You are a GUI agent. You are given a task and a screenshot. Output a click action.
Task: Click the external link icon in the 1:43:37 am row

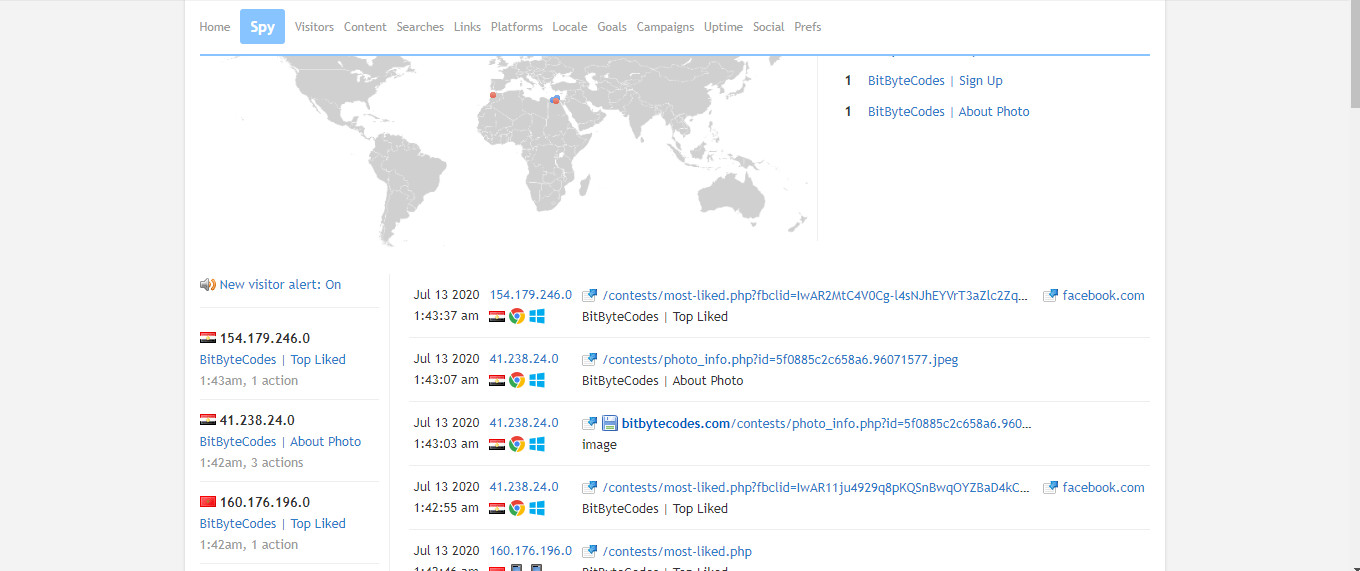[x=590, y=296]
